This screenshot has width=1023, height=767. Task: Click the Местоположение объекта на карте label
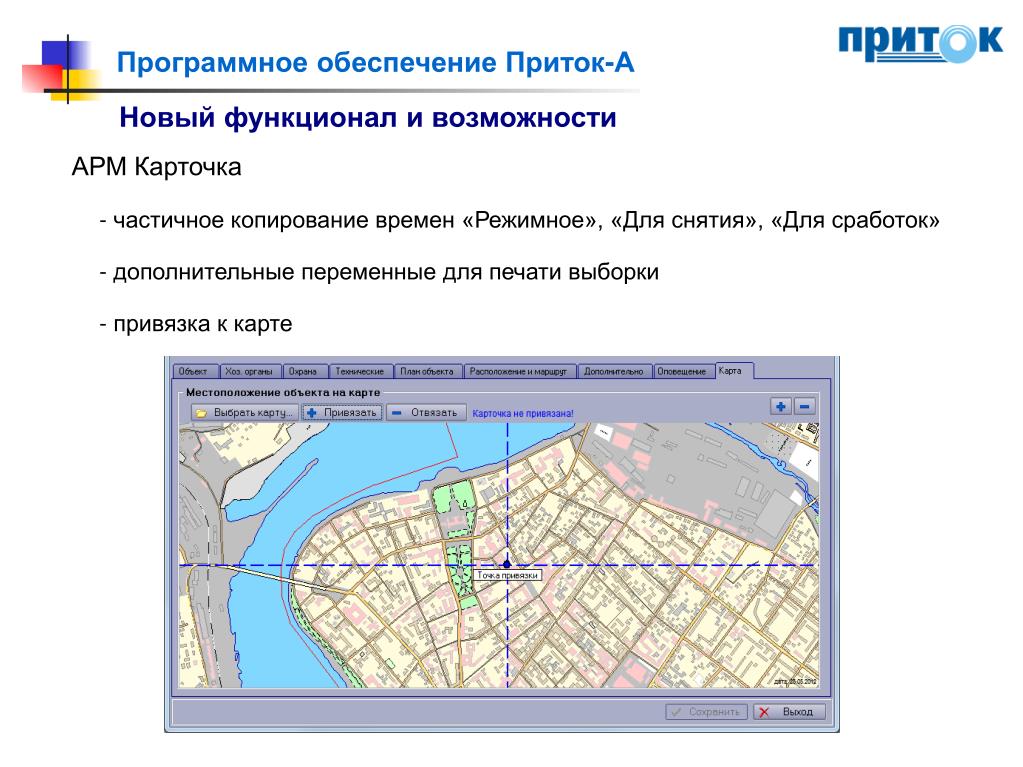(x=282, y=393)
